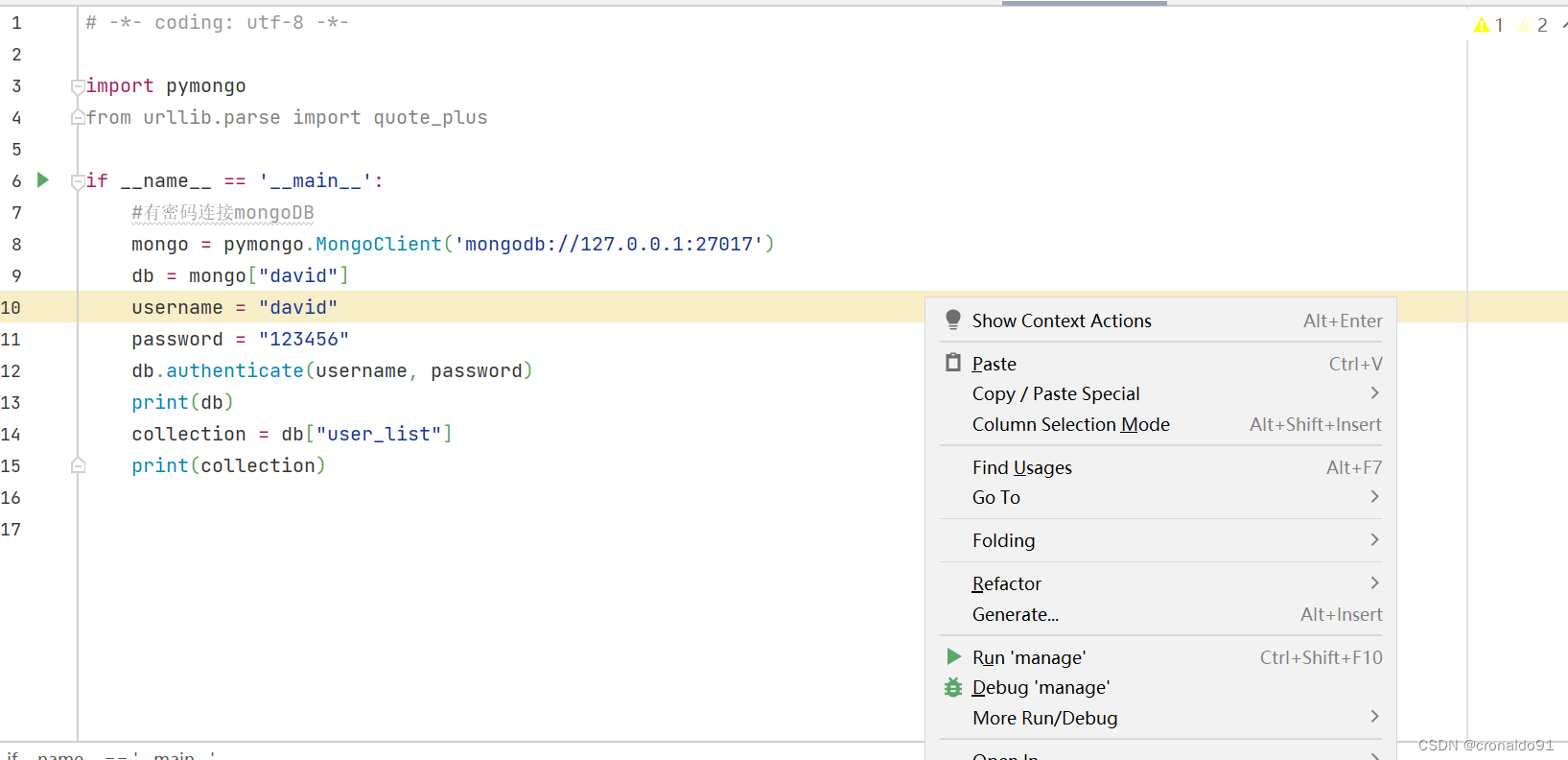Open the Folding menu entry
The height and width of the screenshot is (760, 1568).
tap(1160, 540)
